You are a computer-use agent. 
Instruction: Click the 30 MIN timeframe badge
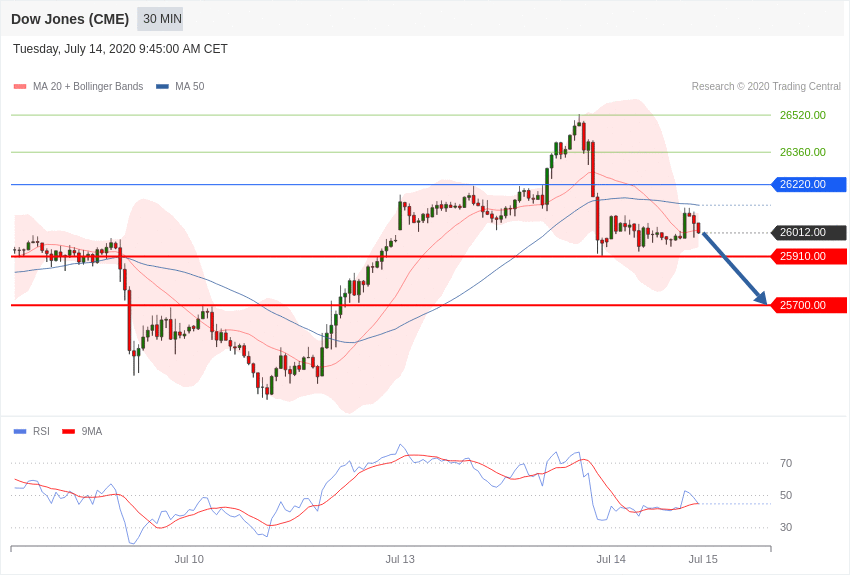[160, 19]
